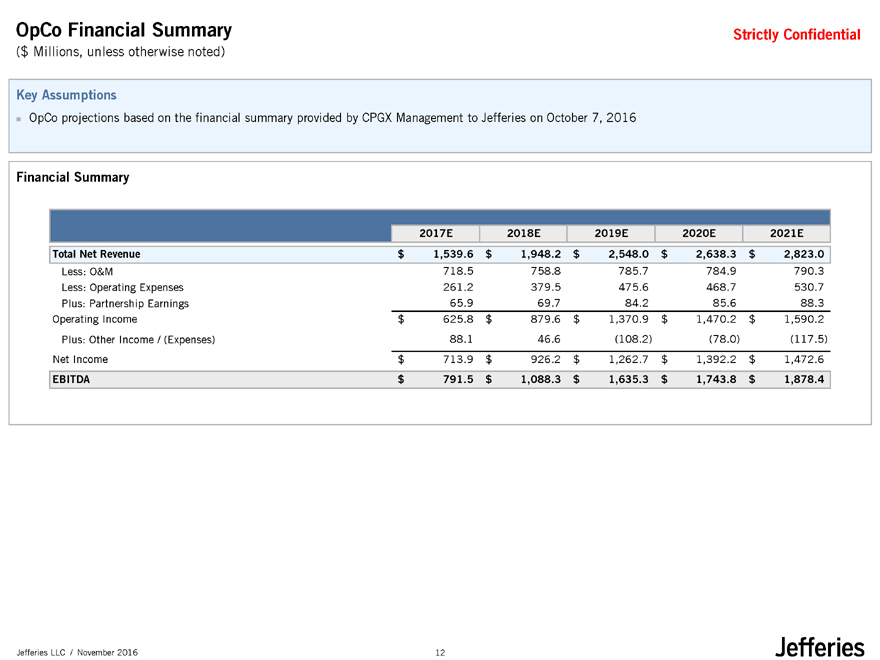Click the 2018E column header

point(524,233)
